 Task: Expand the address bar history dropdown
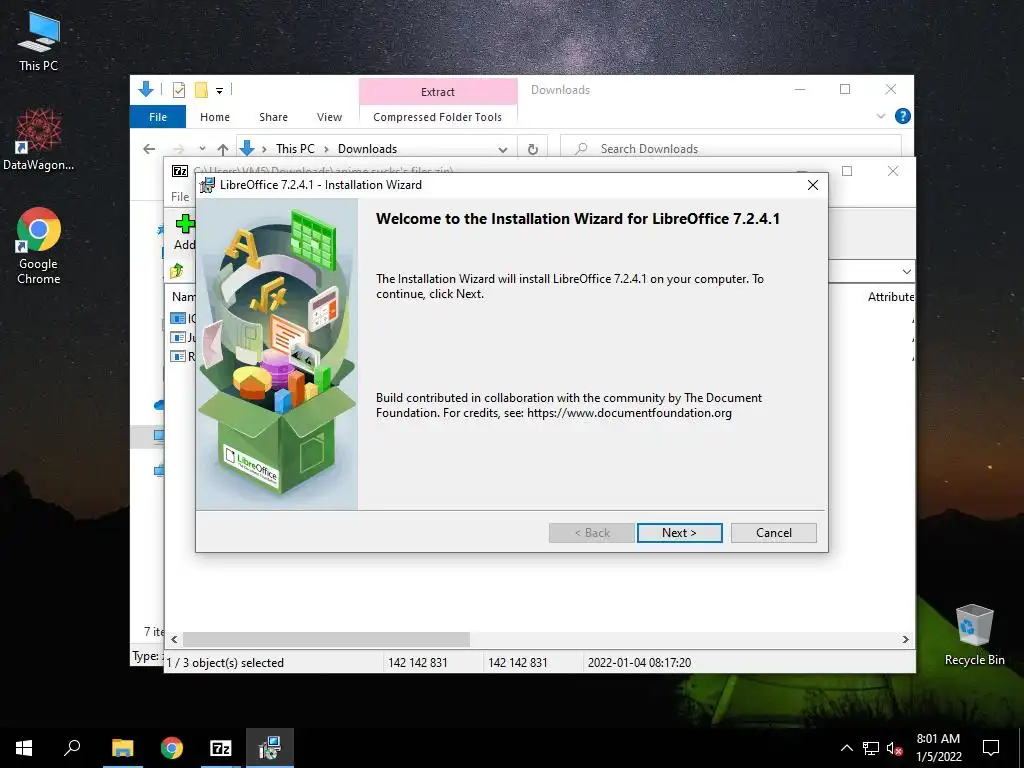[x=502, y=150]
